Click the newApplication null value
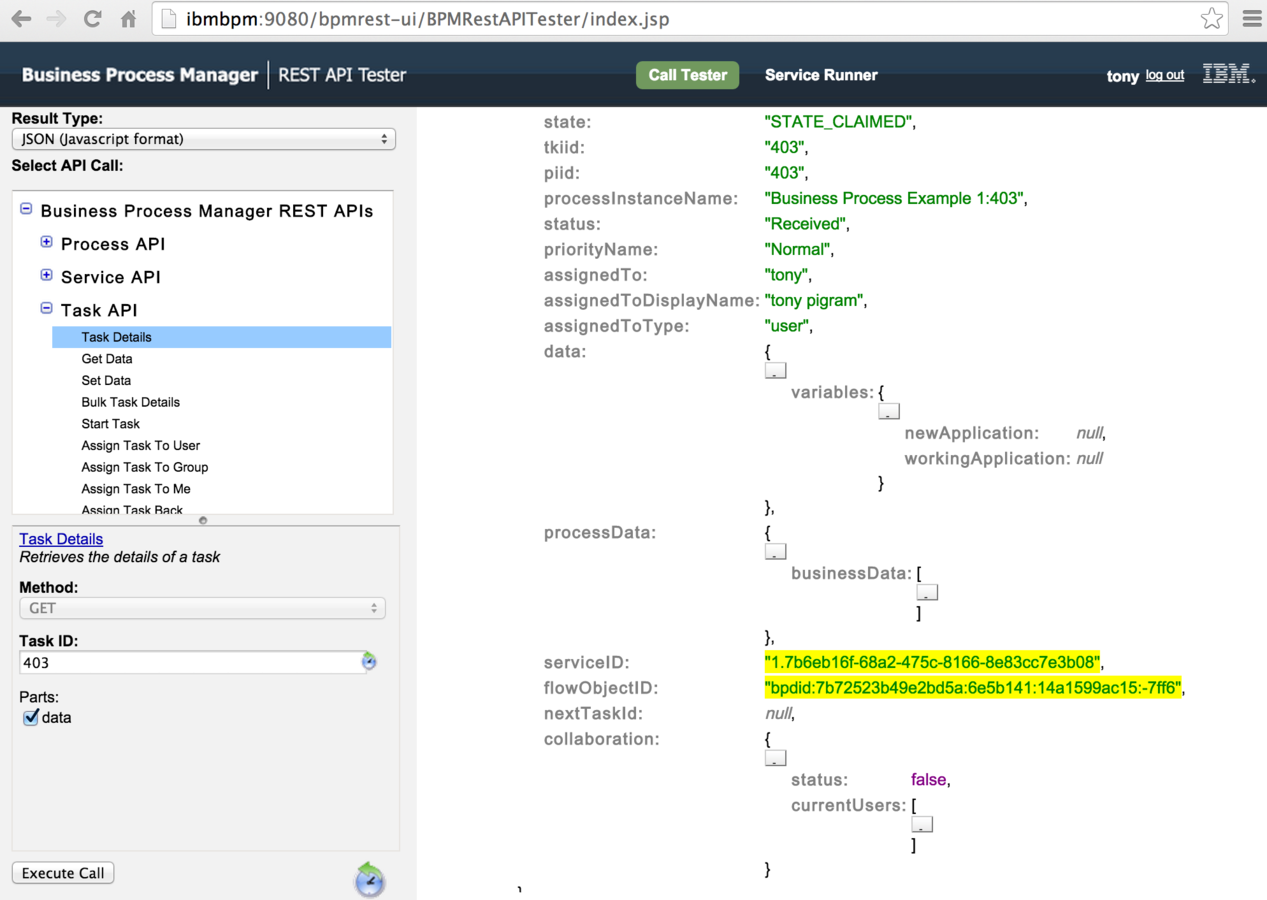Screen dimensions: 1267x900 1089,433
